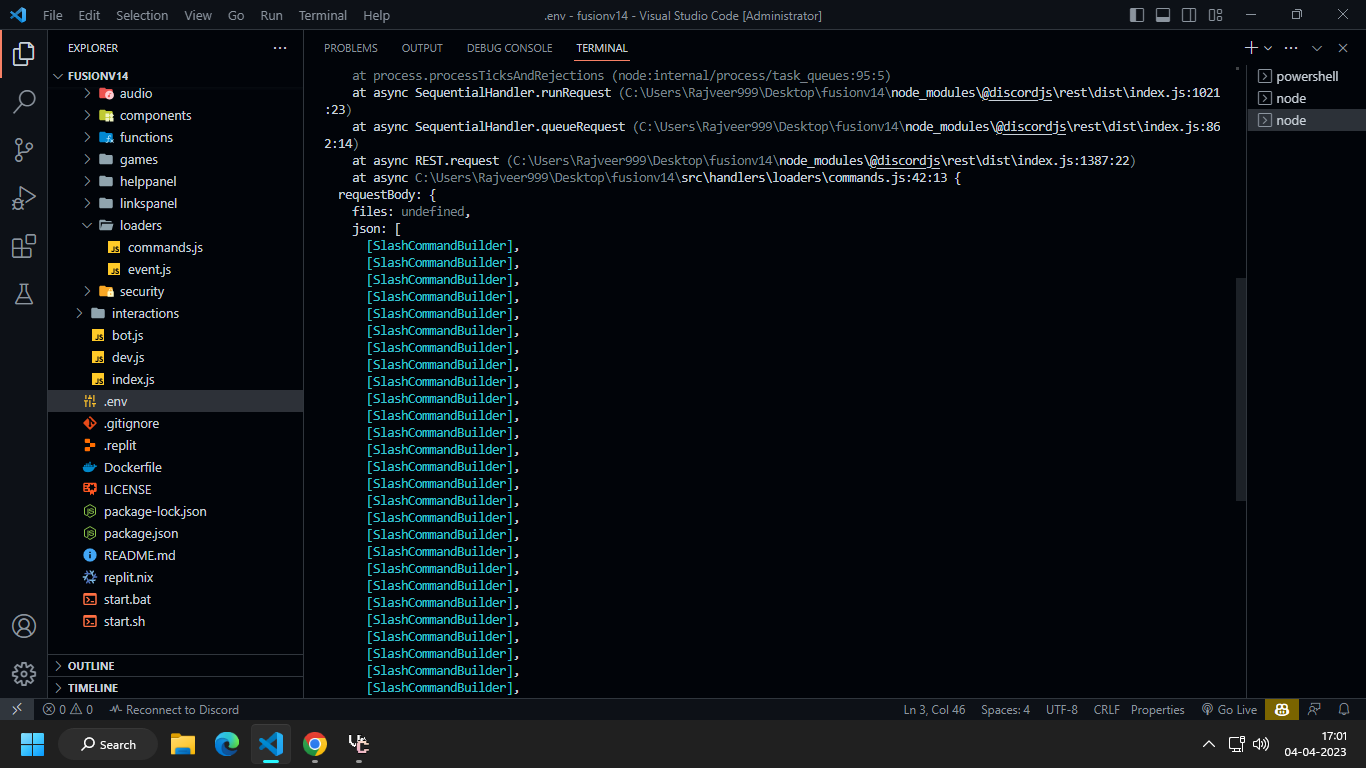The image size is (1366, 768).
Task: Switch to the OUTPUT tab
Action: coord(421,47)
